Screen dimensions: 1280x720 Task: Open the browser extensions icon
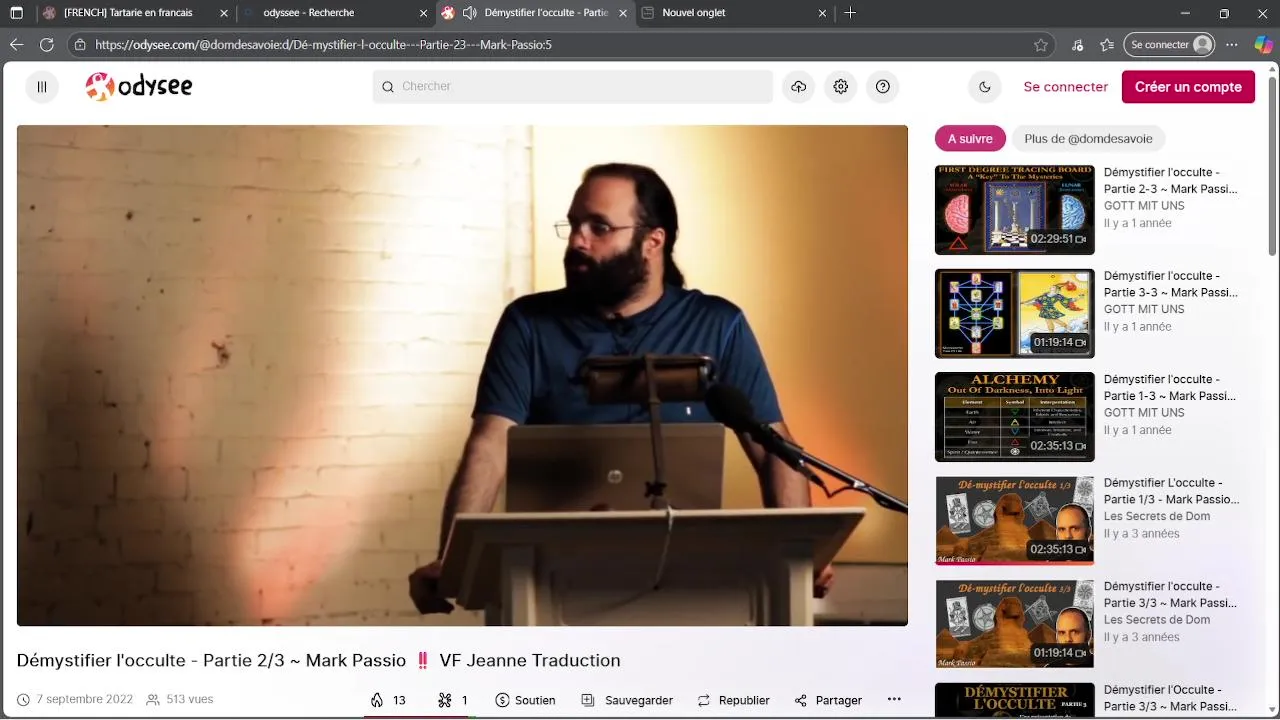click(1077, 45)
